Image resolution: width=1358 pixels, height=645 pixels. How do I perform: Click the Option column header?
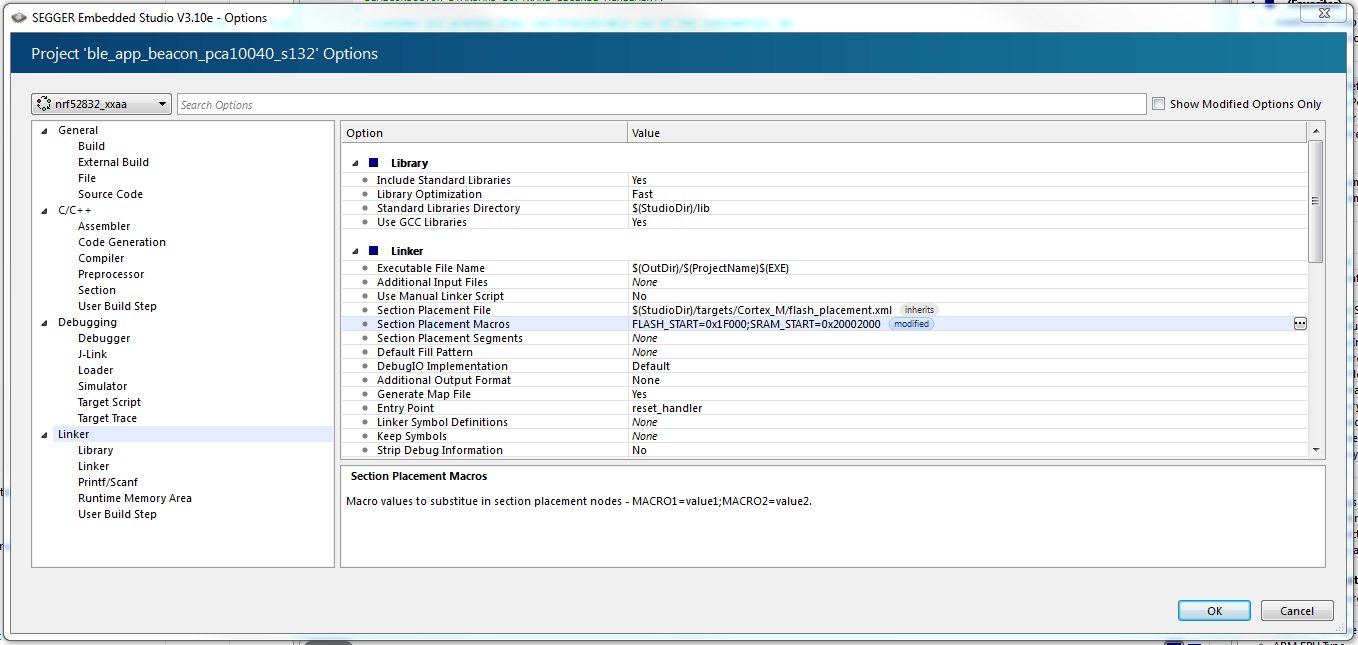[x=484, y=132]
